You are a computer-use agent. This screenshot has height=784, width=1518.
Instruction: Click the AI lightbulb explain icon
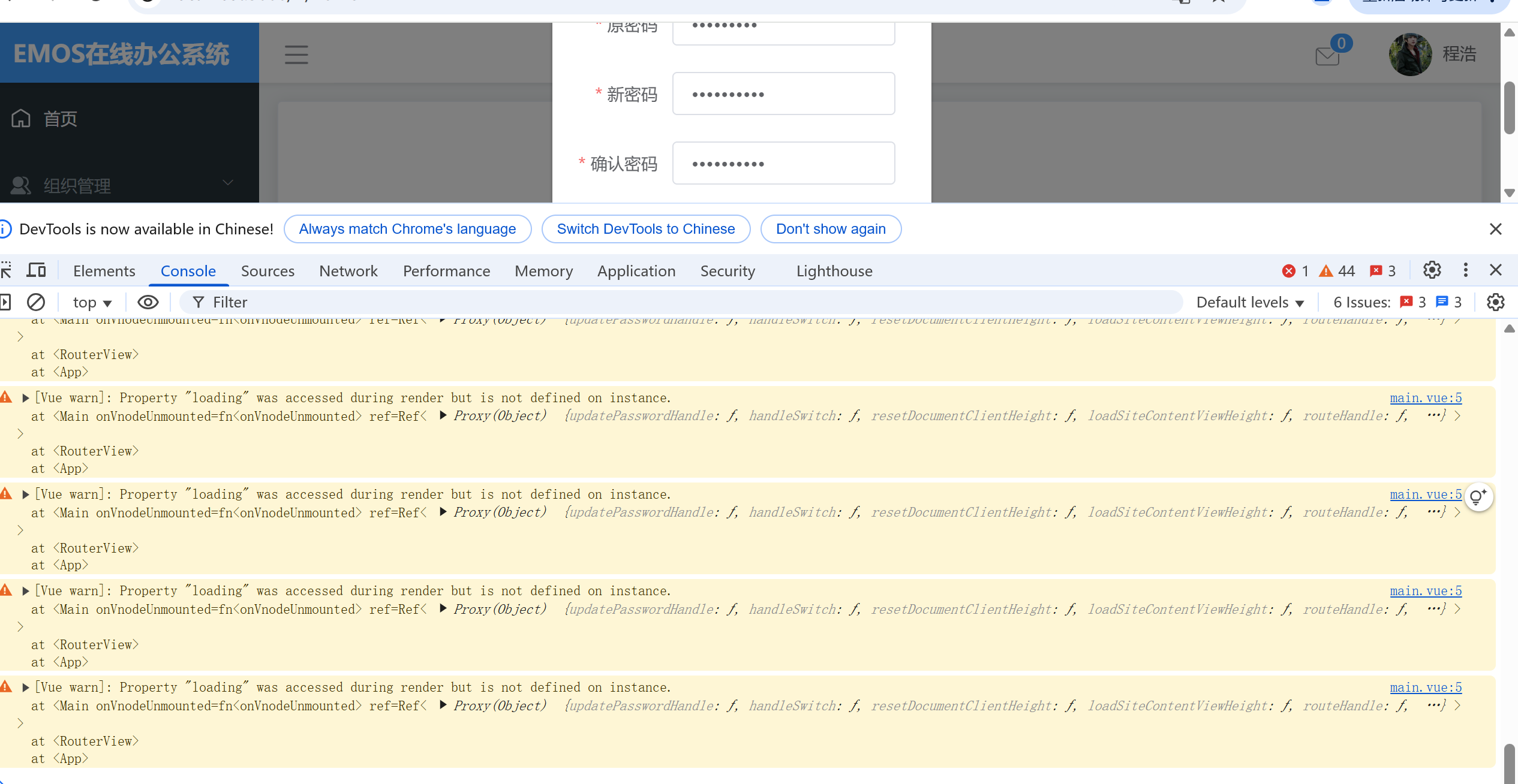[1478, 497]
